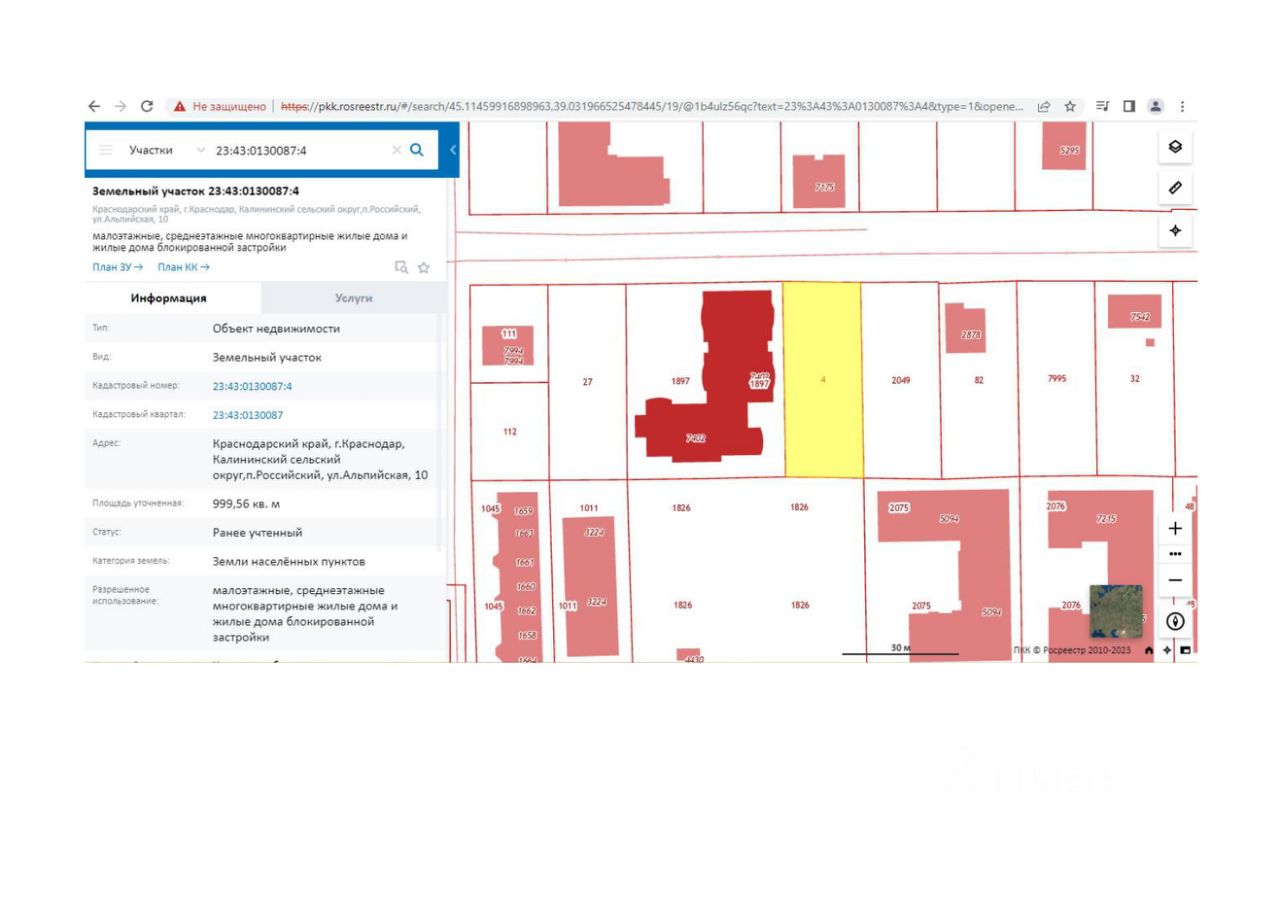Click the '999,56 кв. м' area value
This screenshot has height=904, width=1280.
tap(246, 504)
